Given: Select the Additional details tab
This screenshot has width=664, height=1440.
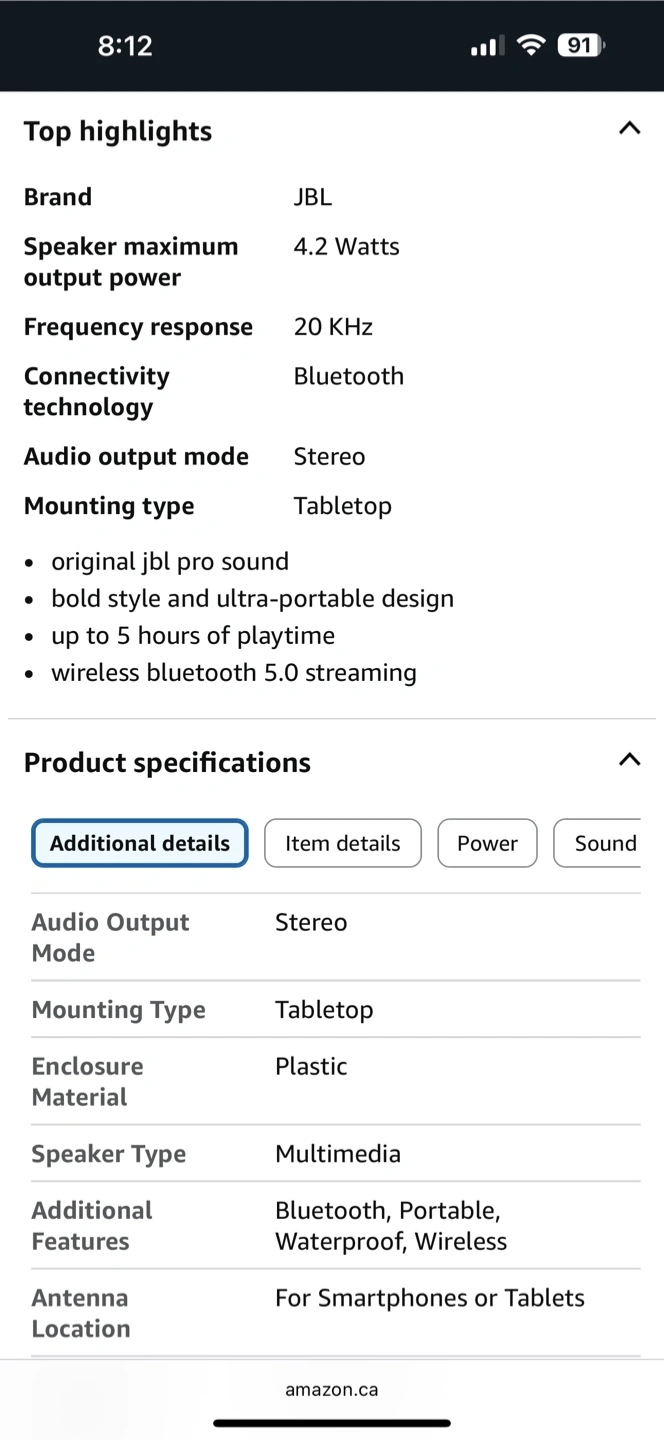Looking at the screenshot, I should pos(140,843).
